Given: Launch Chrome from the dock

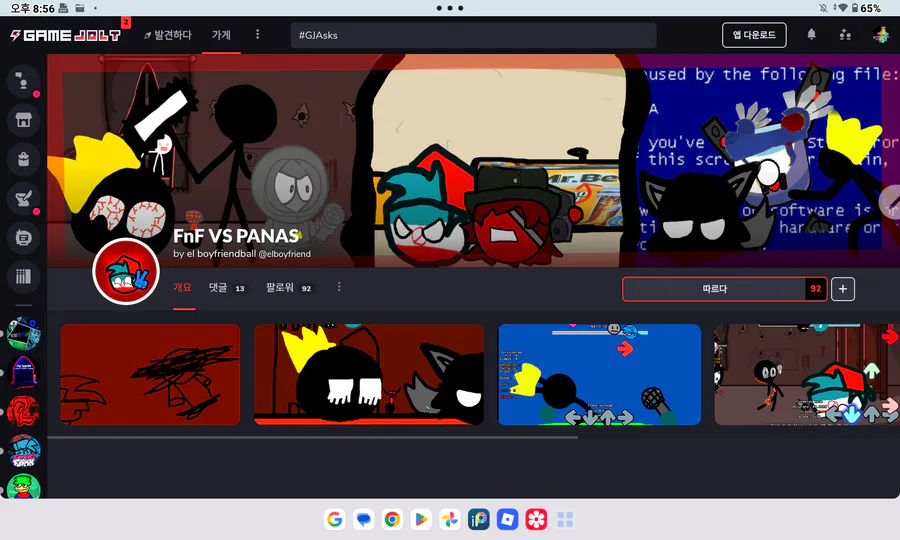Looking at the screenshot, I should (392, 519).
